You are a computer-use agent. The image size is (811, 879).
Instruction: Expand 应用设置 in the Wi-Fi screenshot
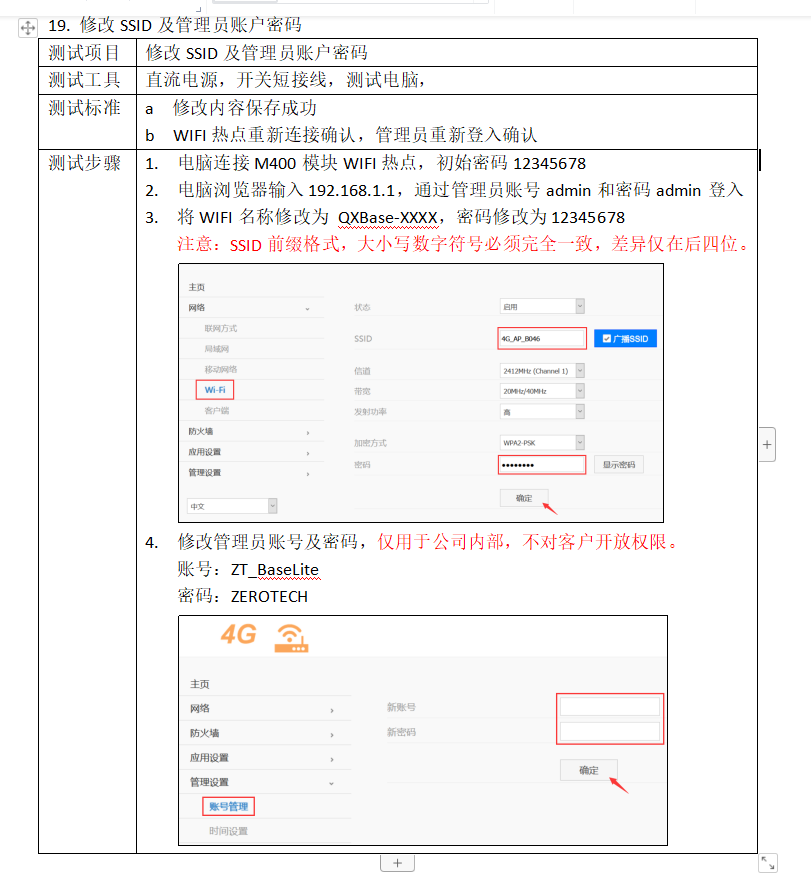pos(308,453)
